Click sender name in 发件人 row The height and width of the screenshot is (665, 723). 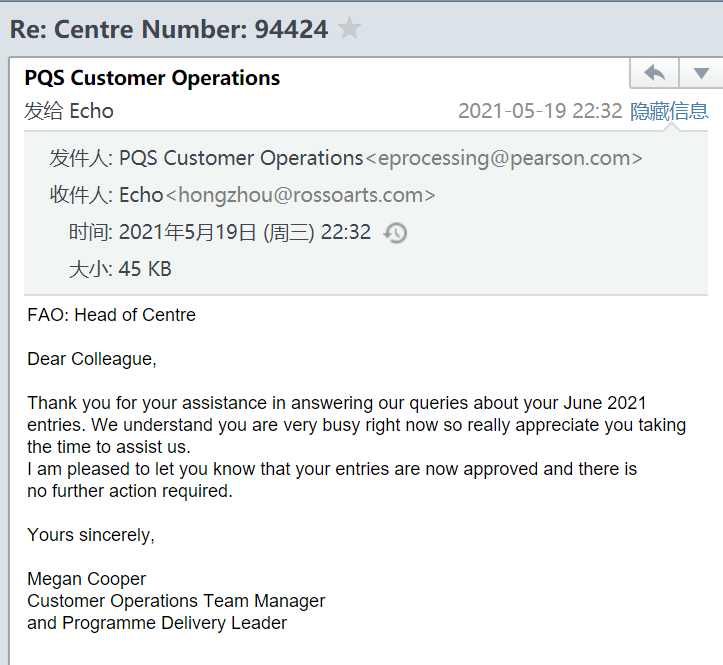tap(241, 158)
